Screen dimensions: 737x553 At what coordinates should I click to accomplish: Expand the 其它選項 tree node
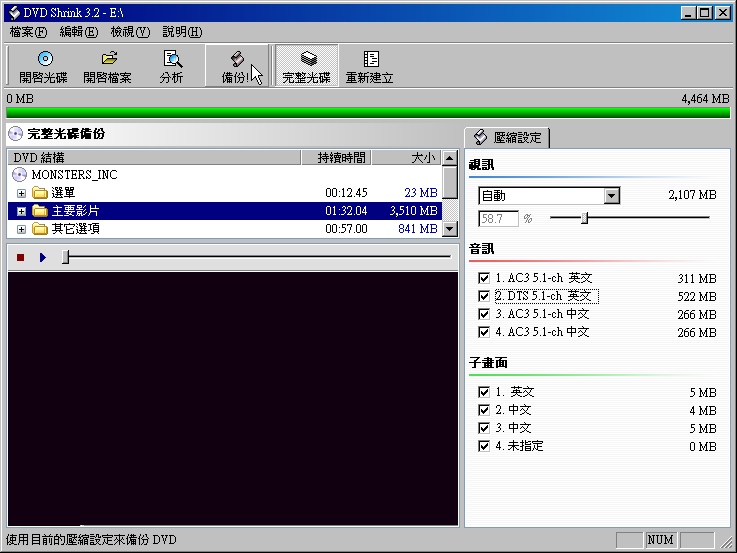pyautogui.click(x=21, y=229)
